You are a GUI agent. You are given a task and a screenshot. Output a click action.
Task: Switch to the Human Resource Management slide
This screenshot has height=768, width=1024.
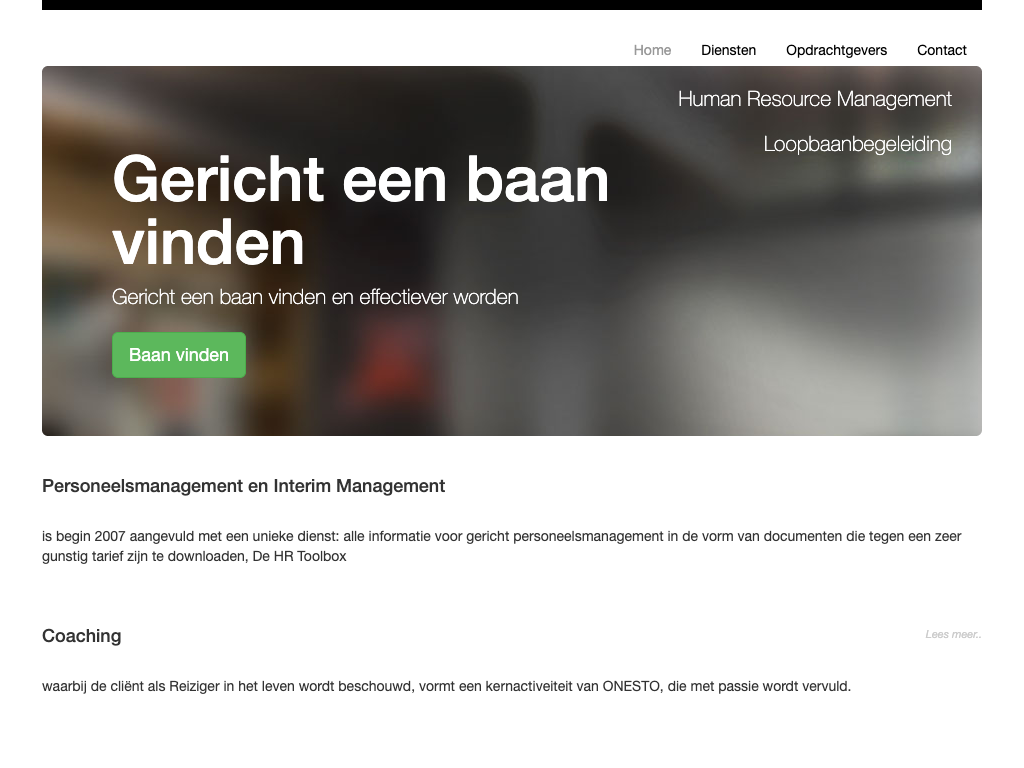point(814,99)
